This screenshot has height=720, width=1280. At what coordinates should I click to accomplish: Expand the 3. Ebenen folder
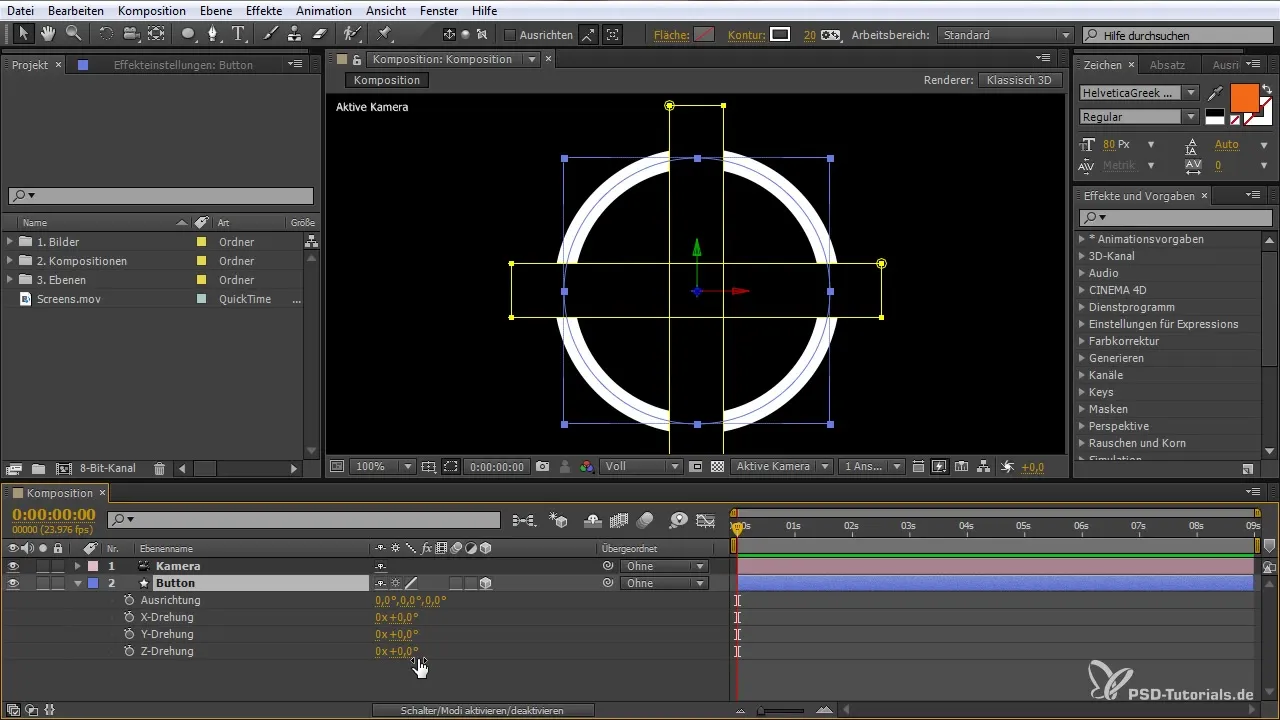tap(10, 280)
